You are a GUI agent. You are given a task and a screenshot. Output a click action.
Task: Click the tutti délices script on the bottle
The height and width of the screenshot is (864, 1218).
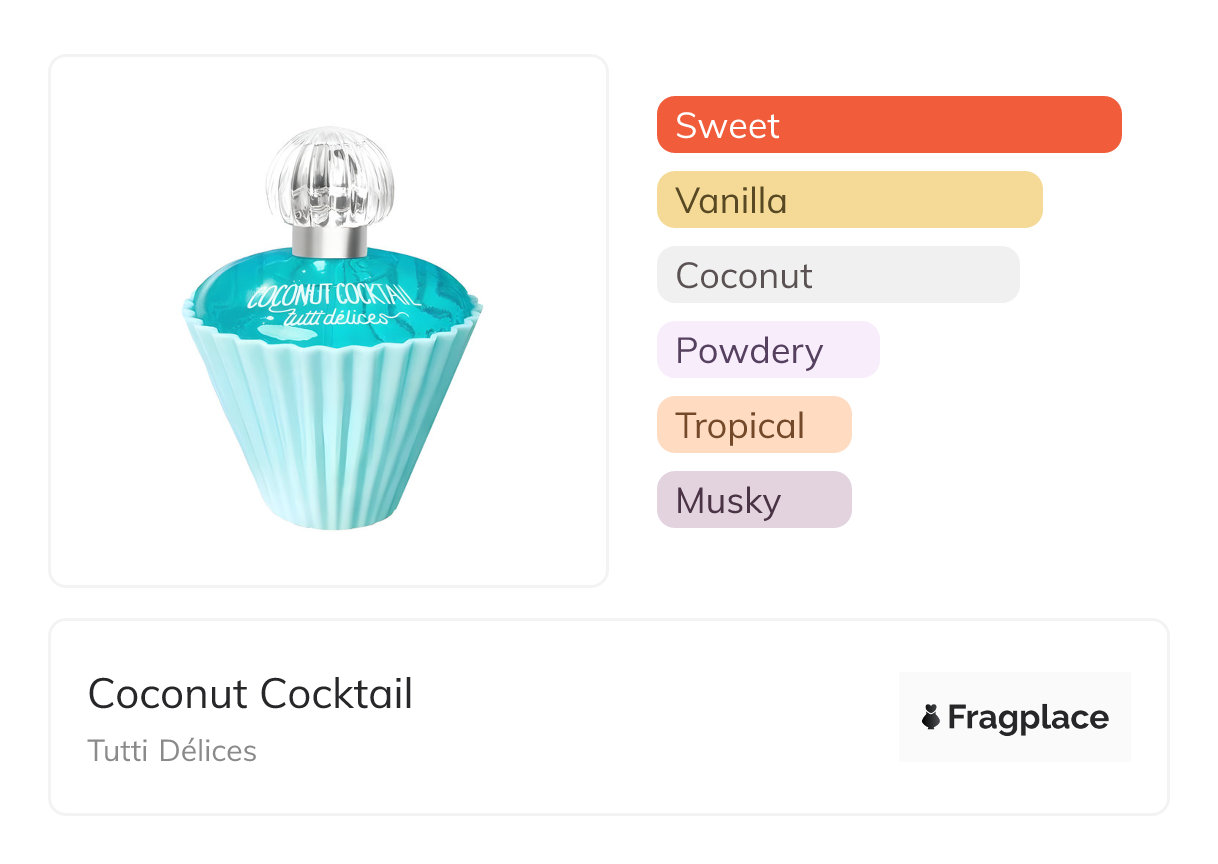335,317
